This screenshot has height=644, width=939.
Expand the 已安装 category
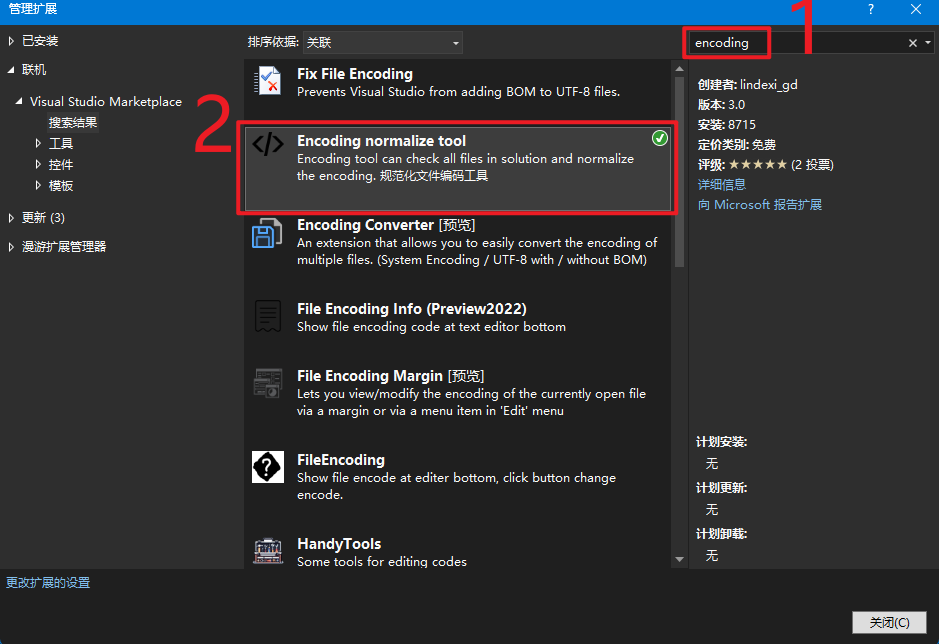pyautogui.click(x=11, y=41)
